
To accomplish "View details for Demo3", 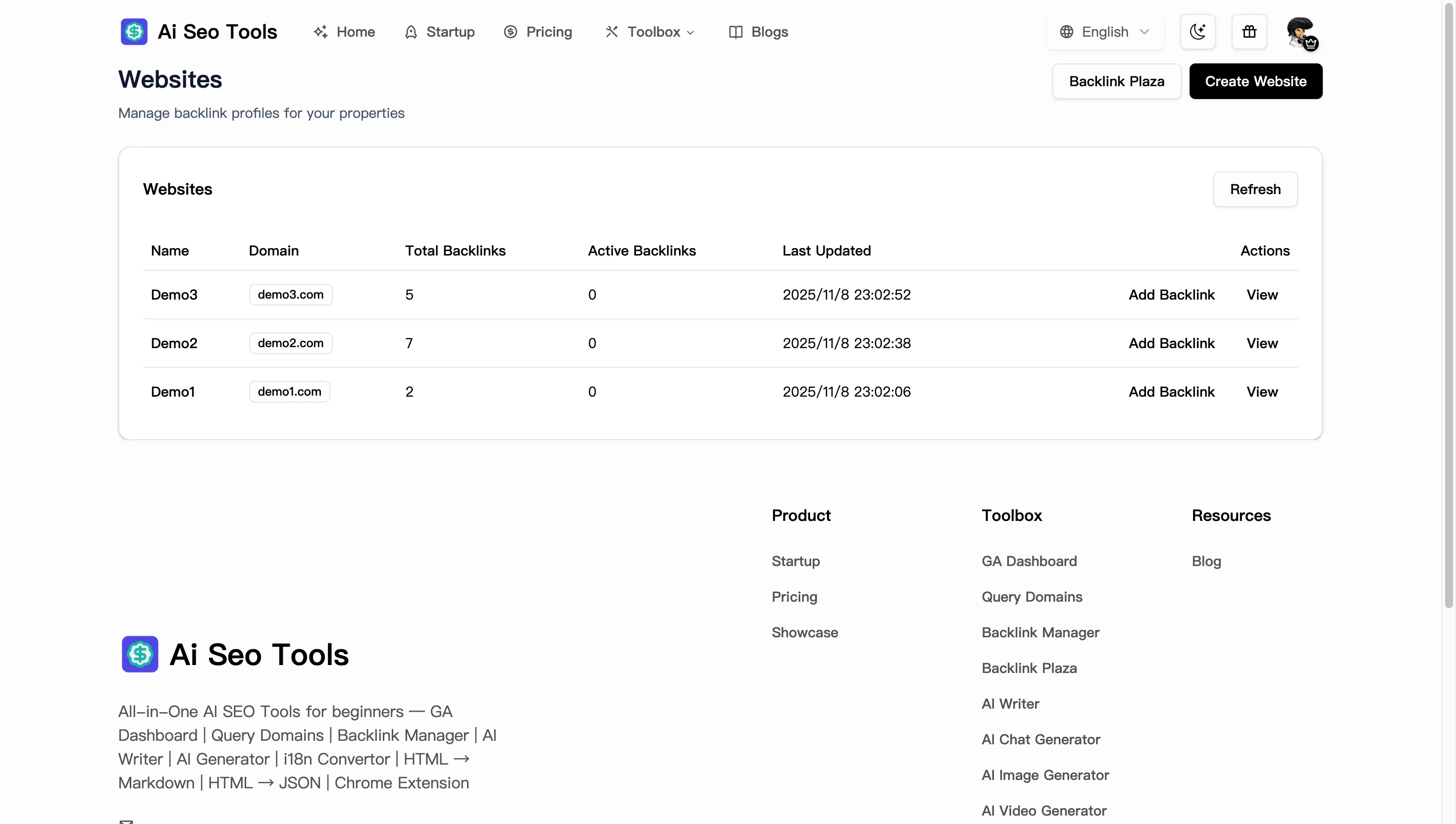I will tap(1262, 294).
